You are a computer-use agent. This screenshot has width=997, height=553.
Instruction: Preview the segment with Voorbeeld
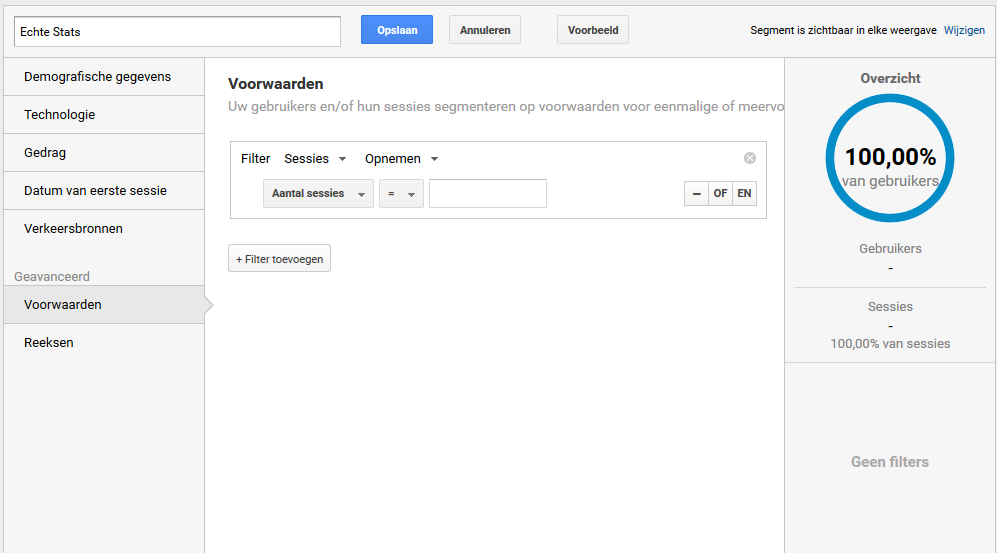(x=593, y=30)
